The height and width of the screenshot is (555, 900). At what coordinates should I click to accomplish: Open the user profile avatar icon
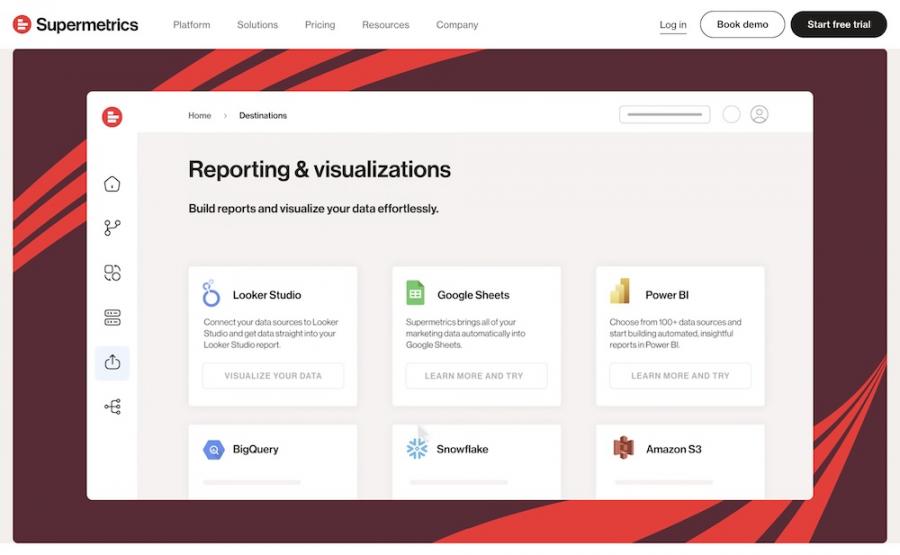[759, 114]
